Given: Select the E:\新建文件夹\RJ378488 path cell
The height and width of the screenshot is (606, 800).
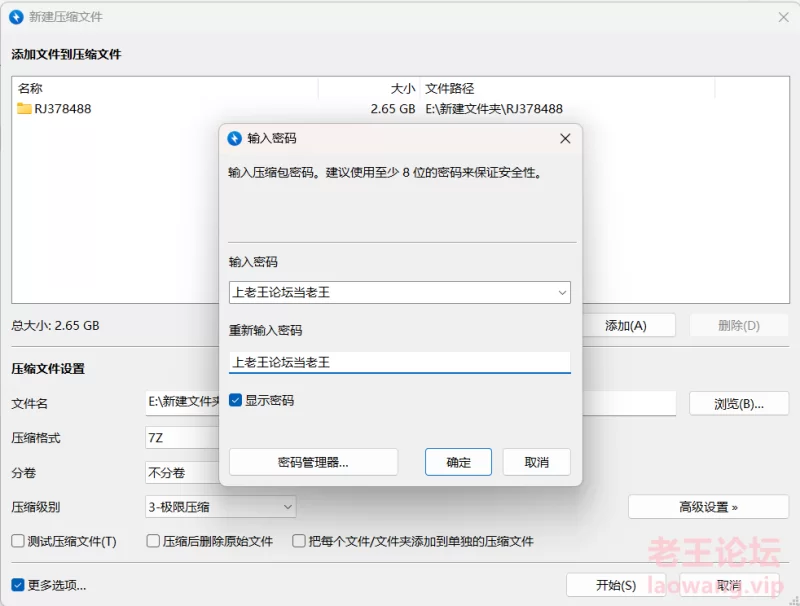Looking at the screenshot, I should [x=494, y=109].
